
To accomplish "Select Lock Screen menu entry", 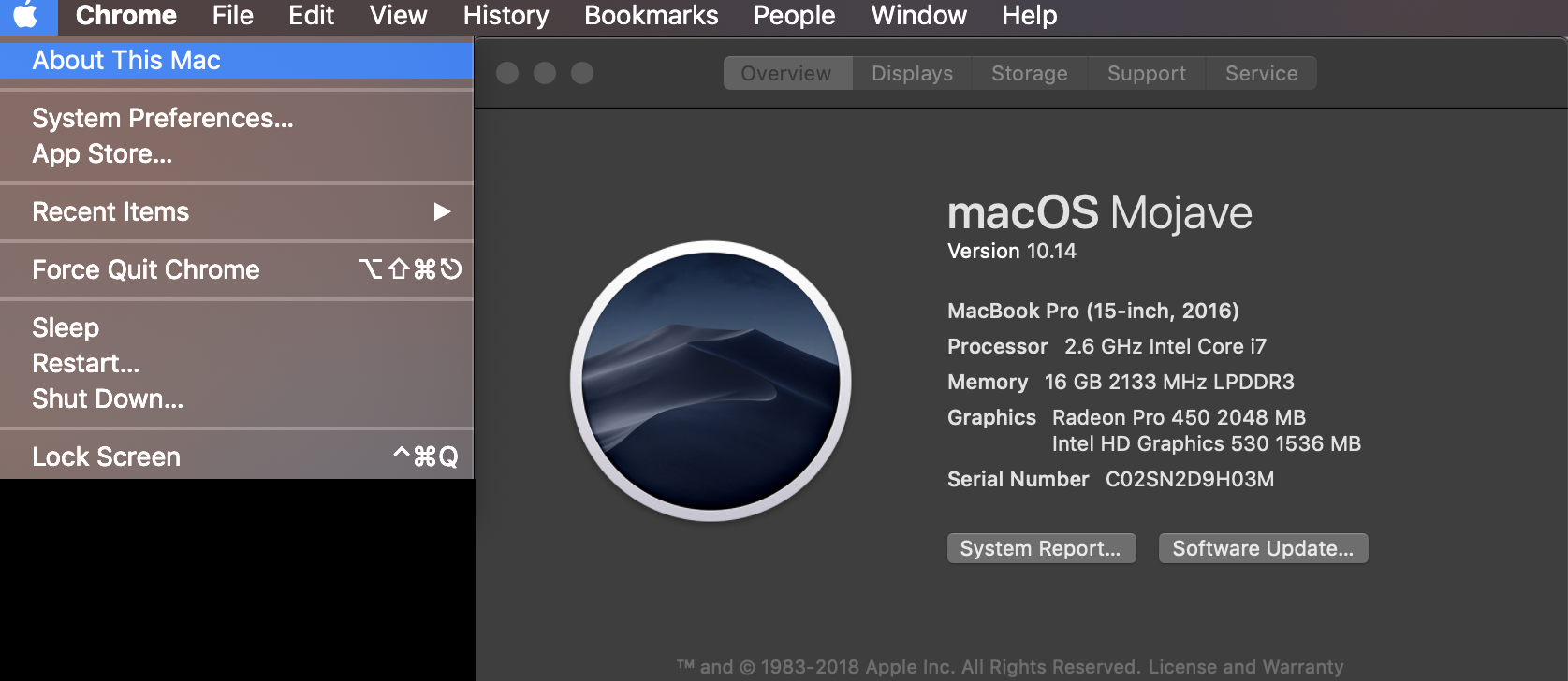I will pos(106,457).
